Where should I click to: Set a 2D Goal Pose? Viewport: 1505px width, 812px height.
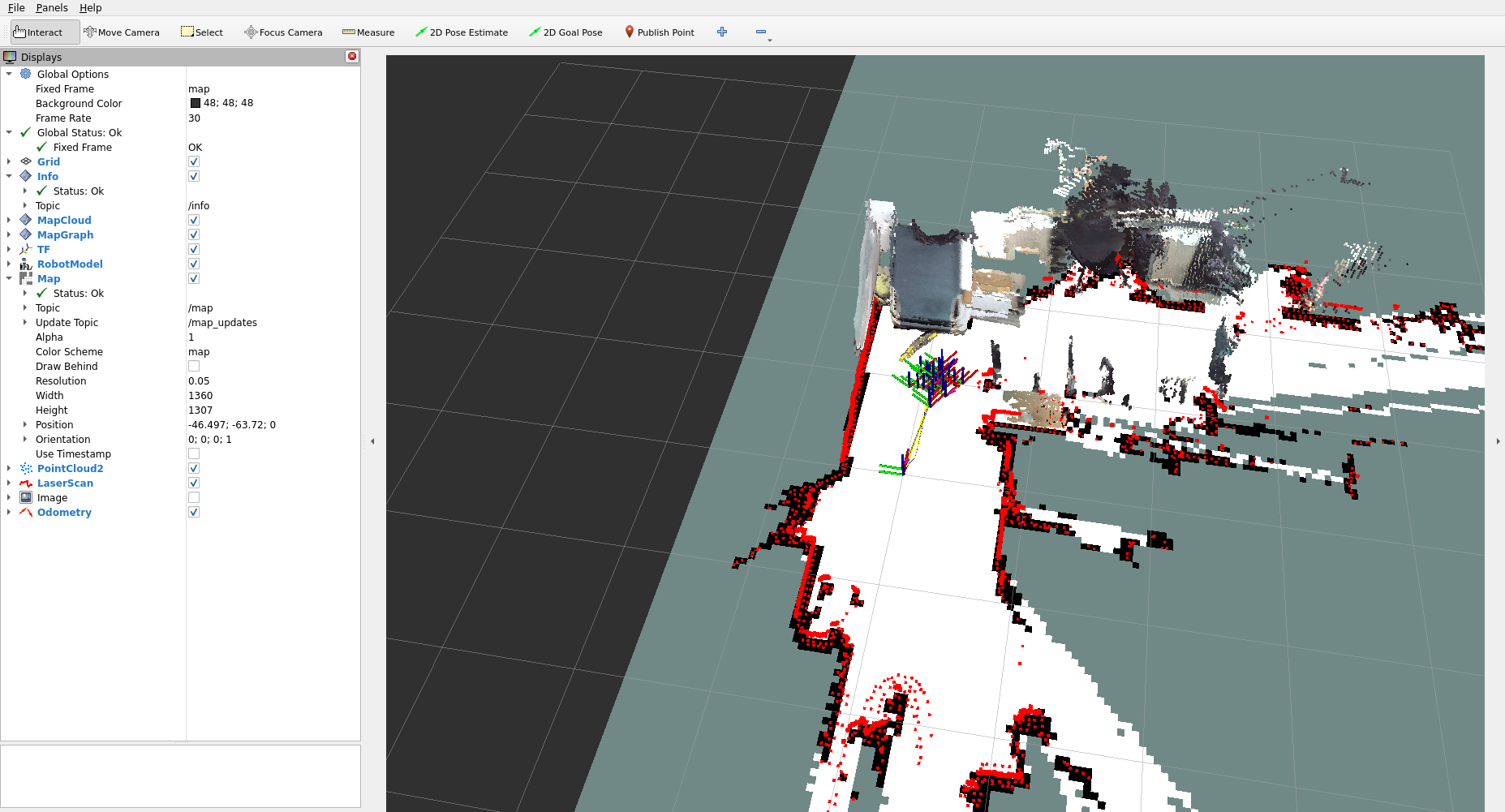coord(565,32)
